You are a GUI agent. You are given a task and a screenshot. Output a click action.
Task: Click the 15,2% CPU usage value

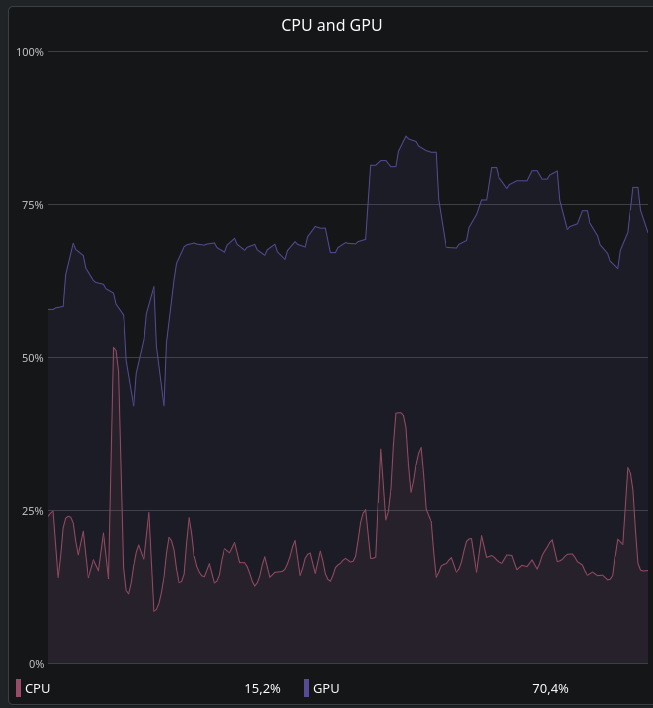click(262, 689)
